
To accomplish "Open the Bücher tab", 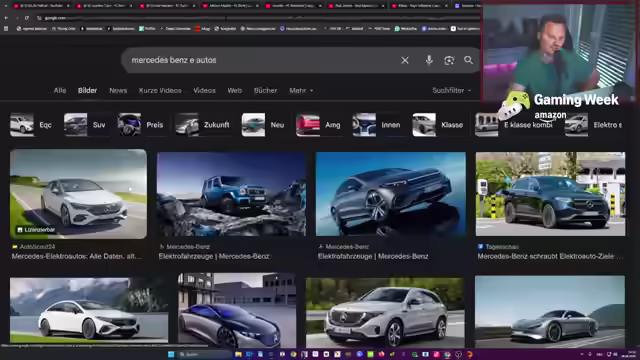I will [265, 91].
